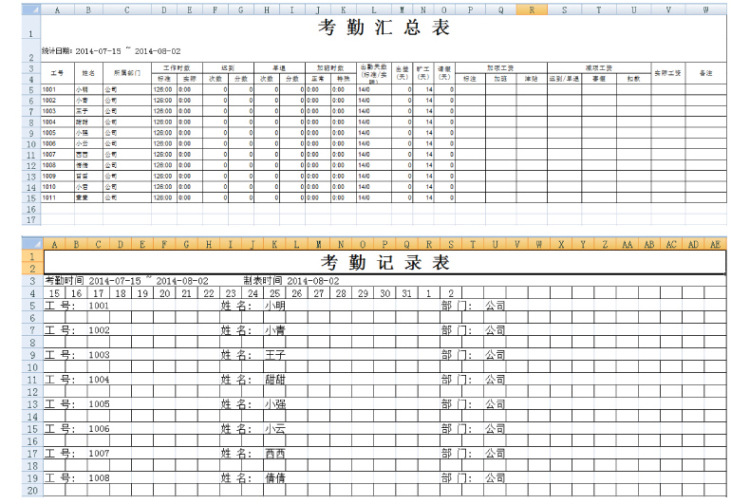Screen dimensions: 750x504
Task: Select column AA header in lower sheet
Action: pos(627,244)
